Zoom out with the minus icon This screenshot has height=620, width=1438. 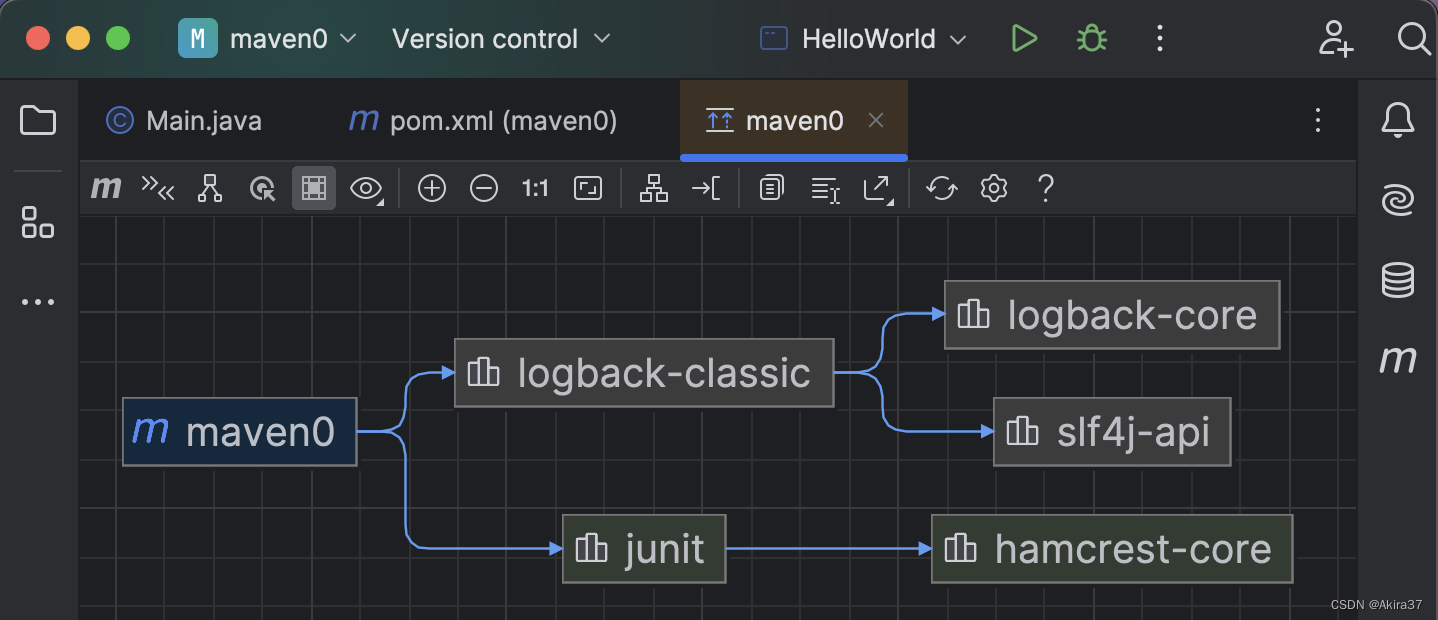click(484, 188)
